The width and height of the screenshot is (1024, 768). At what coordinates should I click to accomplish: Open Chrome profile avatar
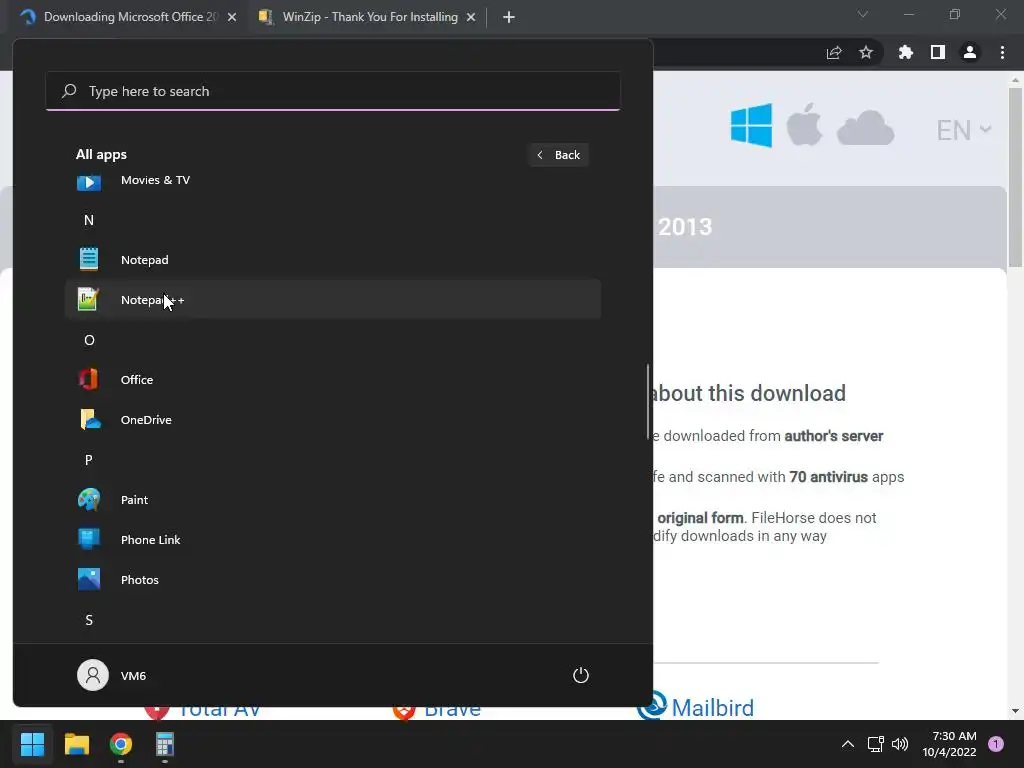(x=970, y=52)
